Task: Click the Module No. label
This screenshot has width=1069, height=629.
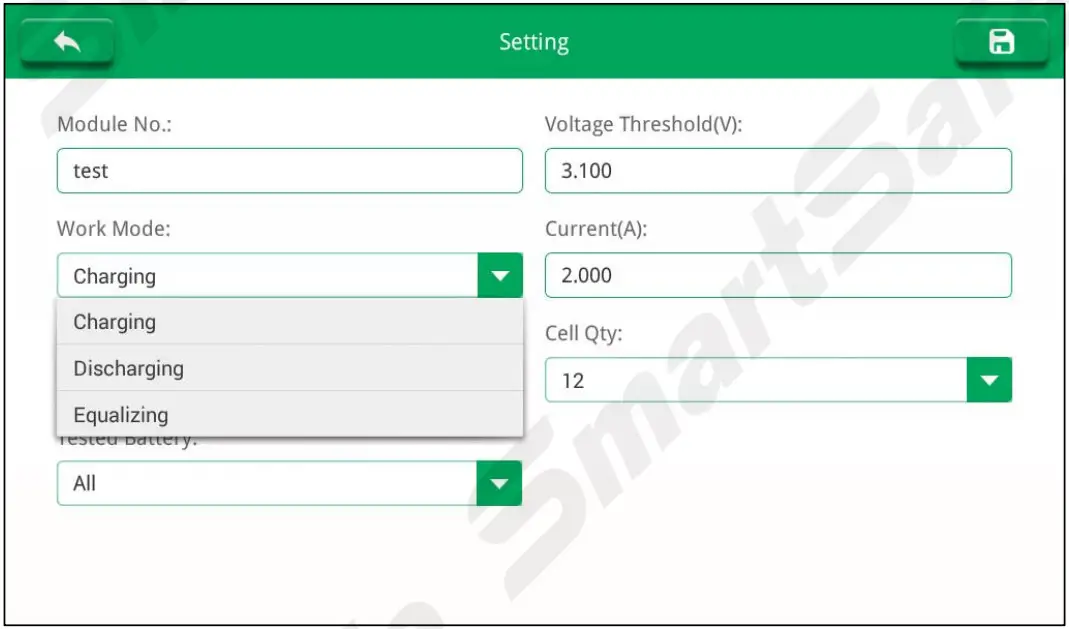Action: [x=115, y=125]
